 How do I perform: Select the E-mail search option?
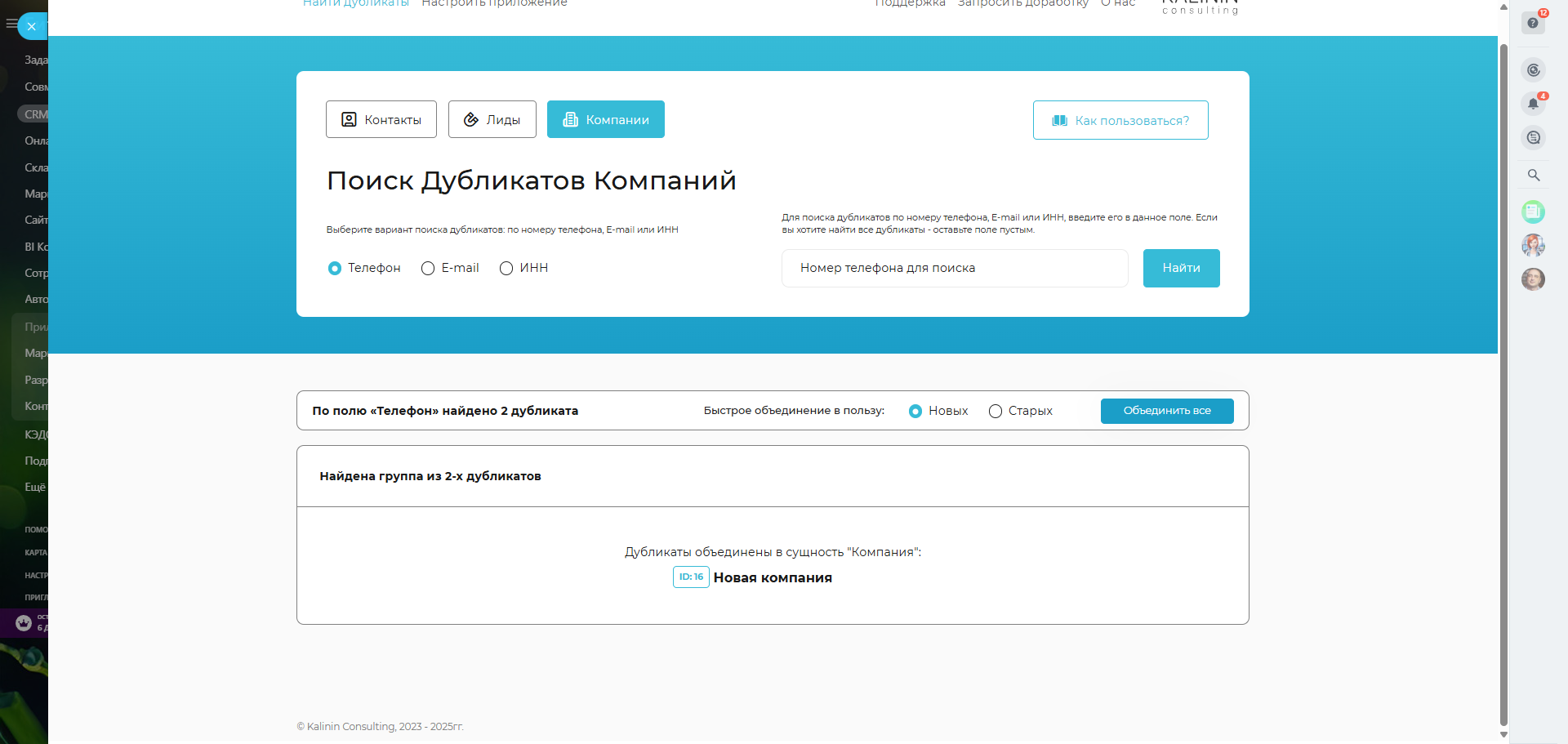pos(428,269)
